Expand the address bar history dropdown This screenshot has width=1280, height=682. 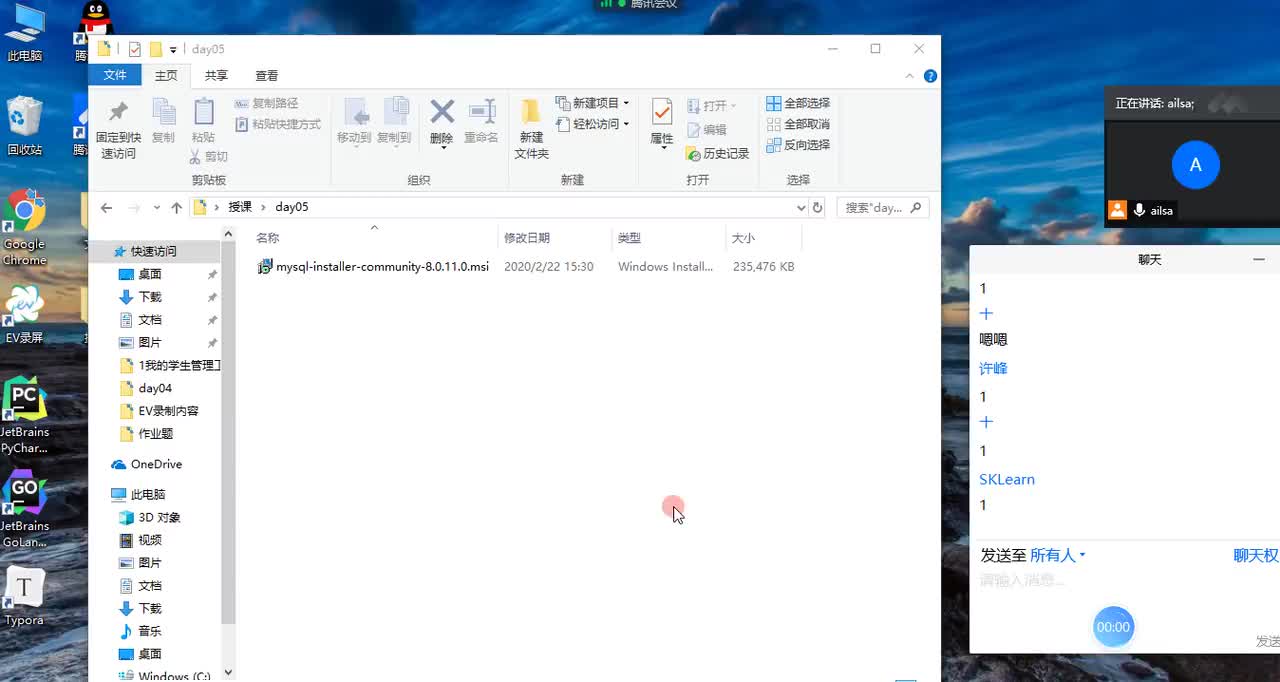coord(801,208)
